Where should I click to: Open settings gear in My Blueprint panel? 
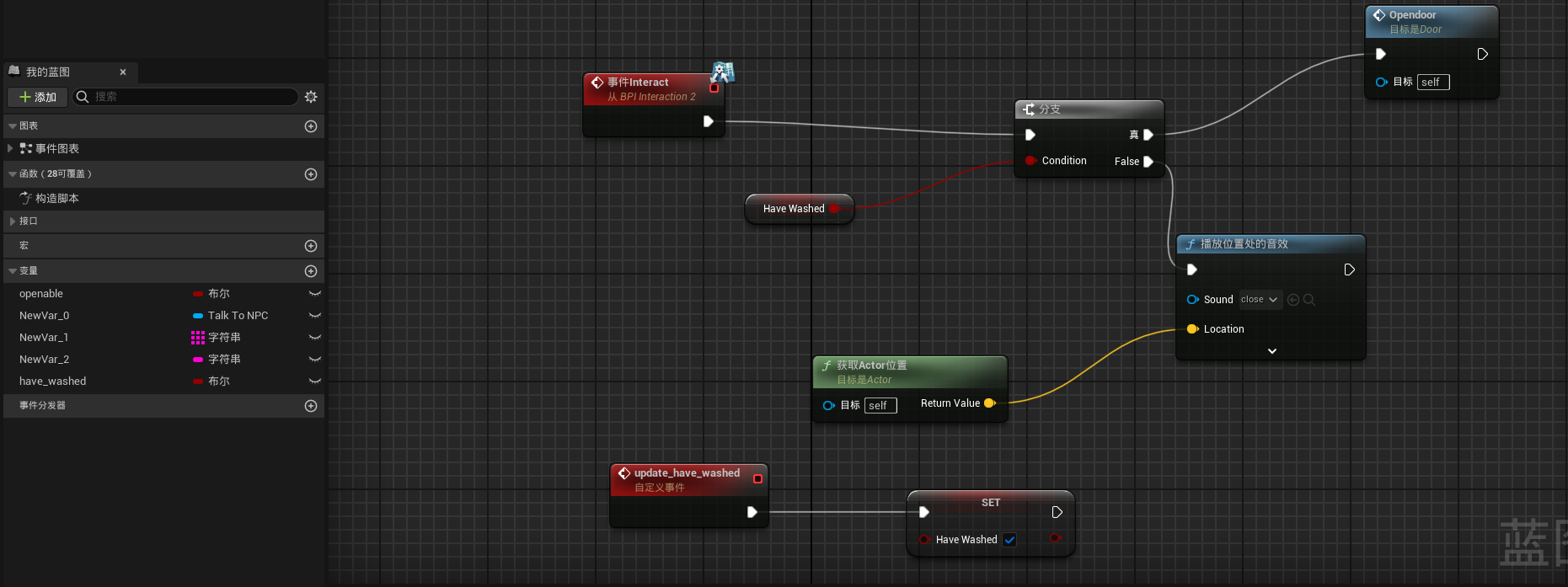click(311, 97)
